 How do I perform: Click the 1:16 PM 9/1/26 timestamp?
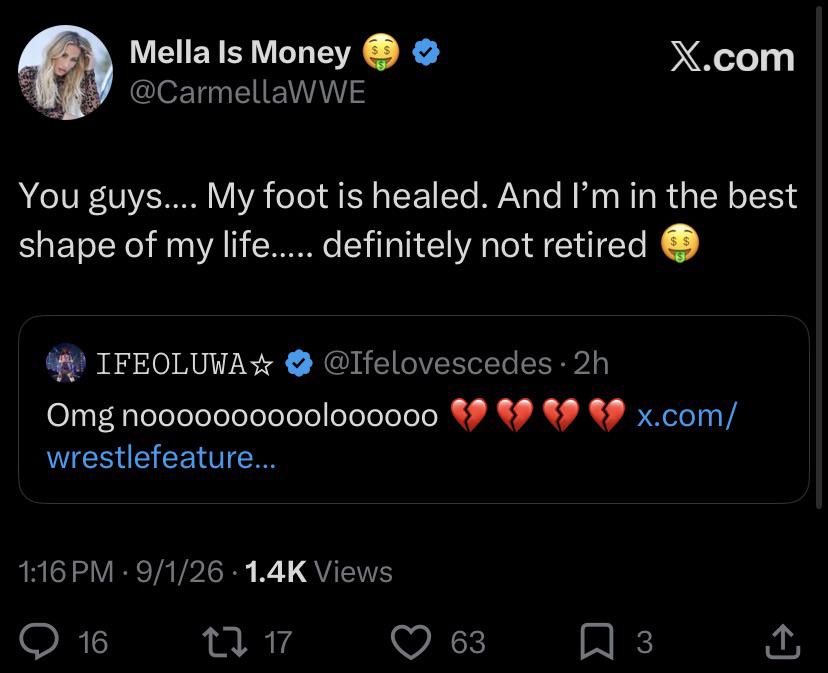pos(121,572)
